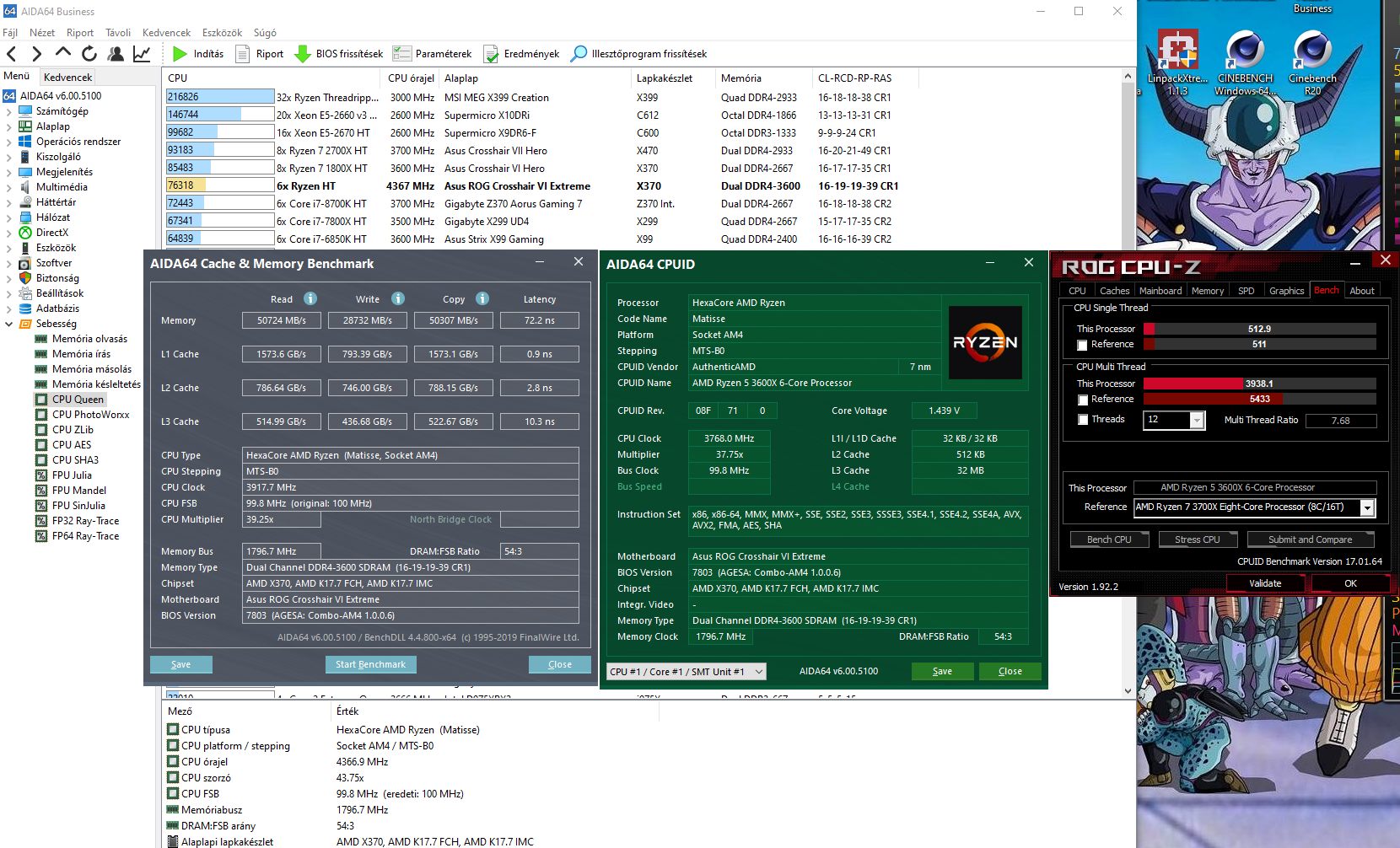The height and width of the screenshot is (848, 1400).
Task: Toggle the Threads checkbox in CPU-Z
Action: tap(1083, 420)
